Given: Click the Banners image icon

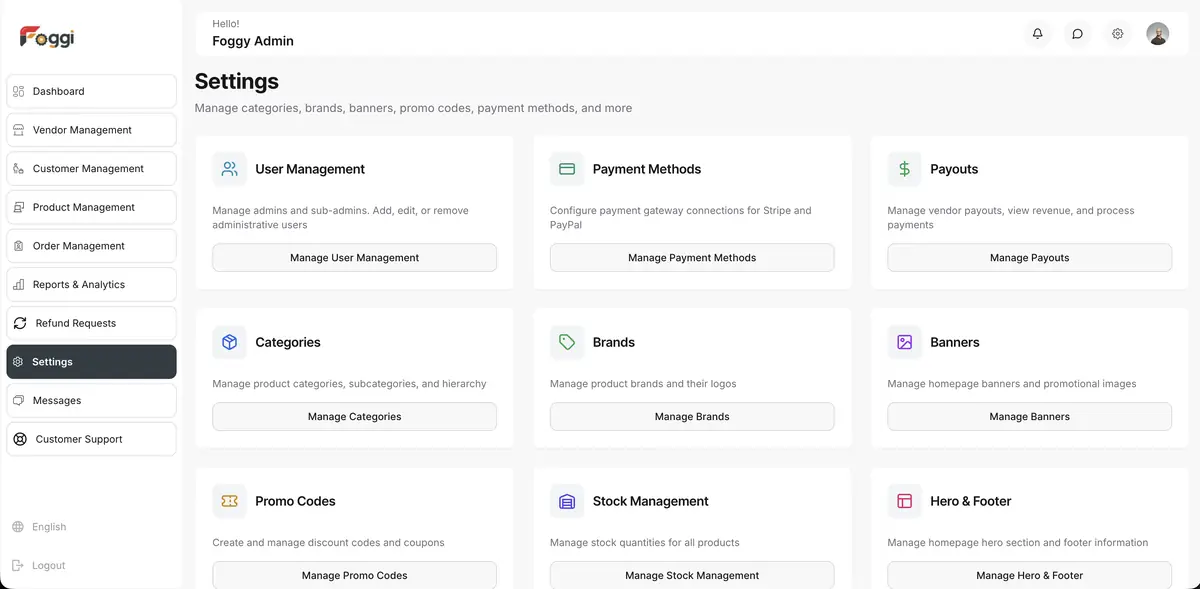Looking at the screenshot, I should click(x=904, y=342).
